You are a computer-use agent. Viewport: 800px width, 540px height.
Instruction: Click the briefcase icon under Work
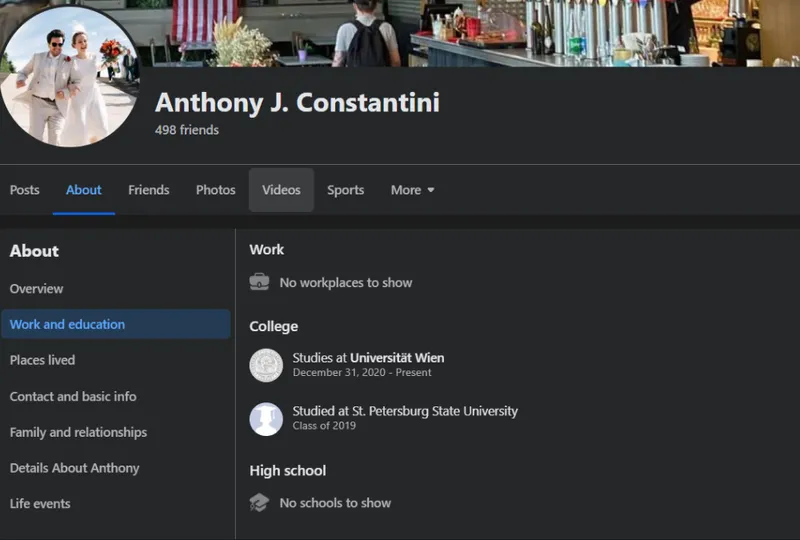259,282
